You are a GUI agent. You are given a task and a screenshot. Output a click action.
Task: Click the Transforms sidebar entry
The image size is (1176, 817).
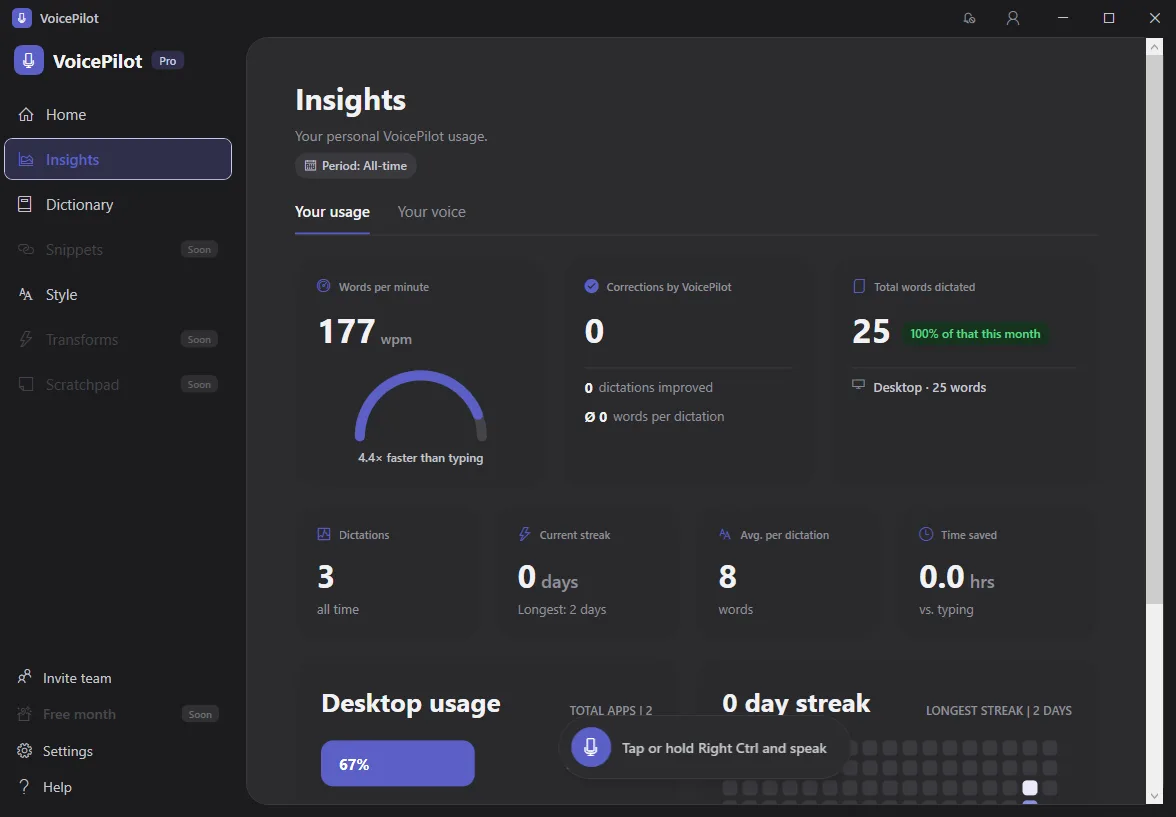pos(118,339)
